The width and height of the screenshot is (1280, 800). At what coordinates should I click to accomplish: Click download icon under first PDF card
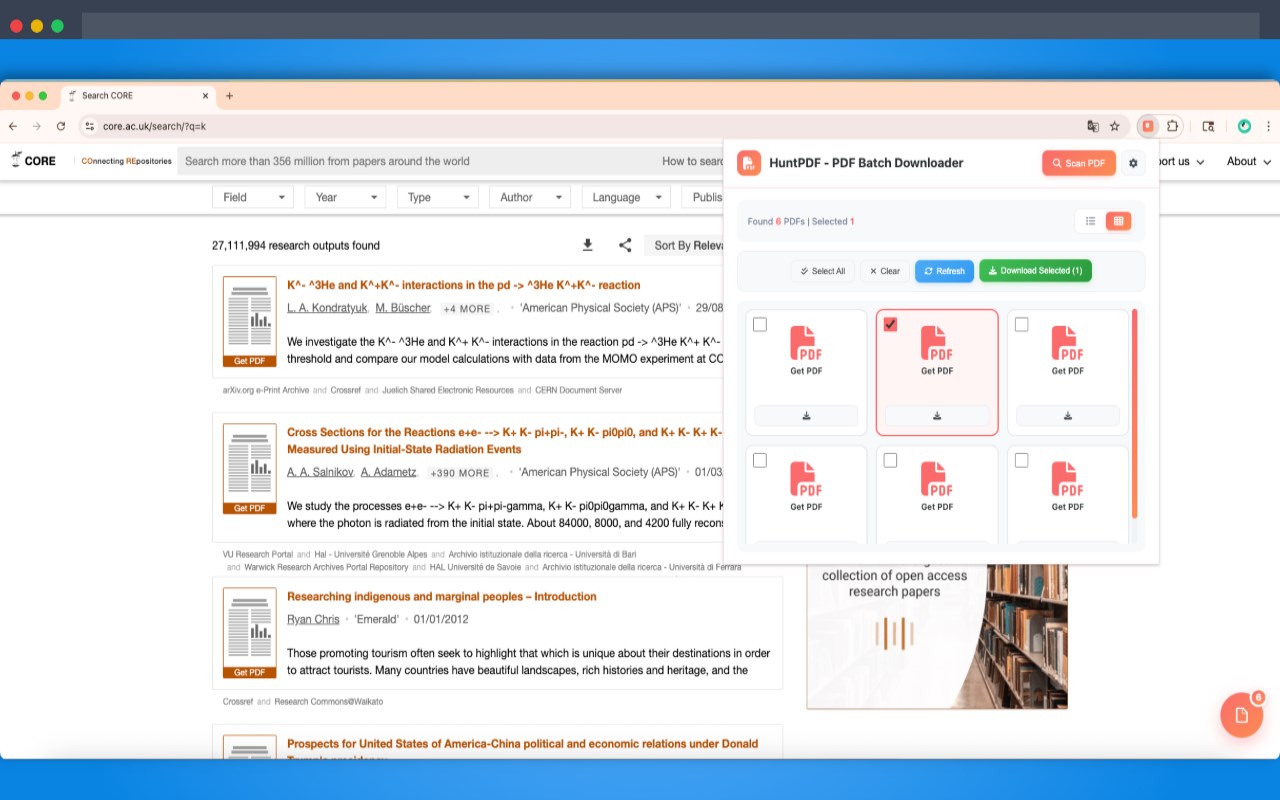pyautogui.click(x=806, y=416)
